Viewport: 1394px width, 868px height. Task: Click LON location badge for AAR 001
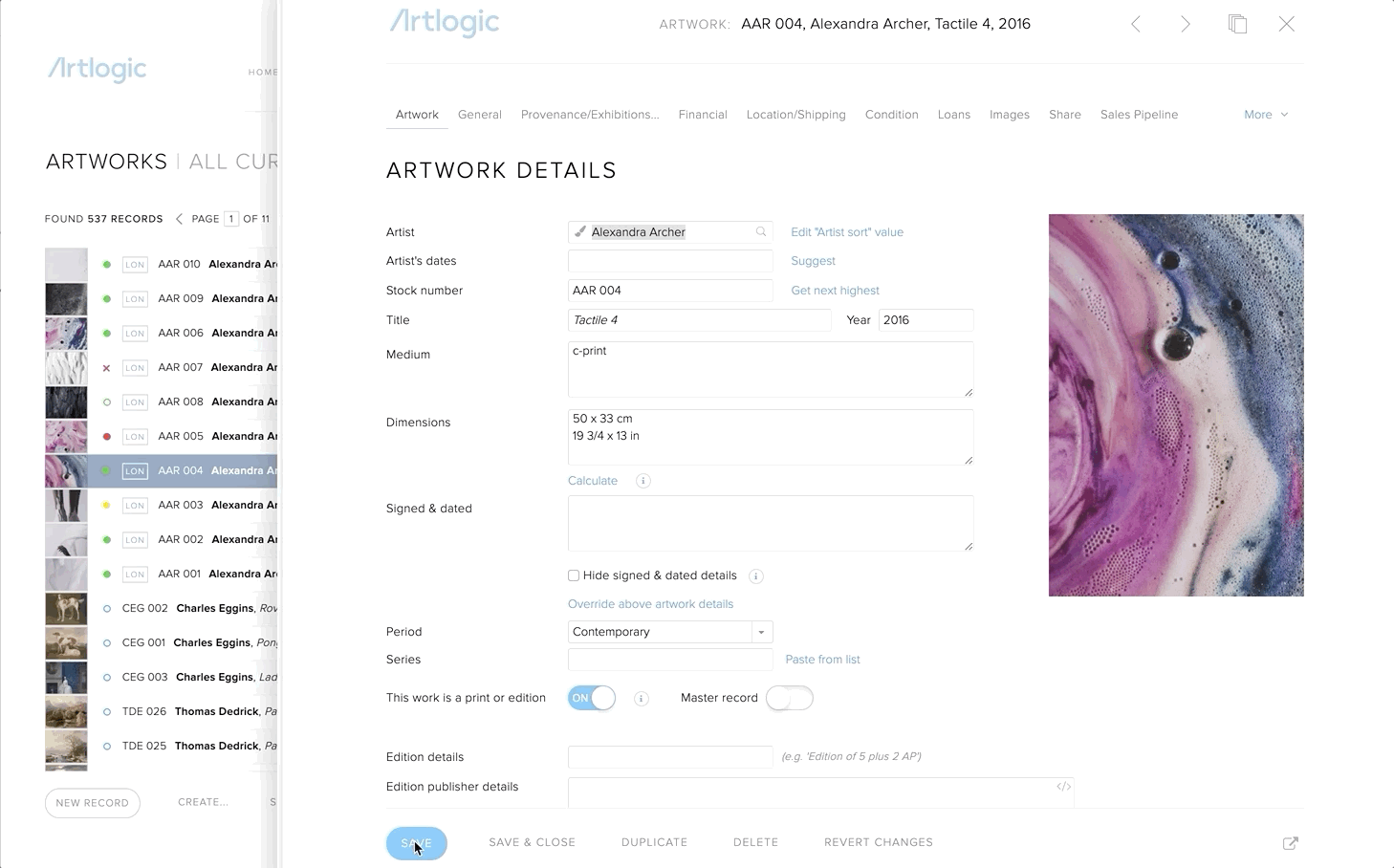pos(135,575)
